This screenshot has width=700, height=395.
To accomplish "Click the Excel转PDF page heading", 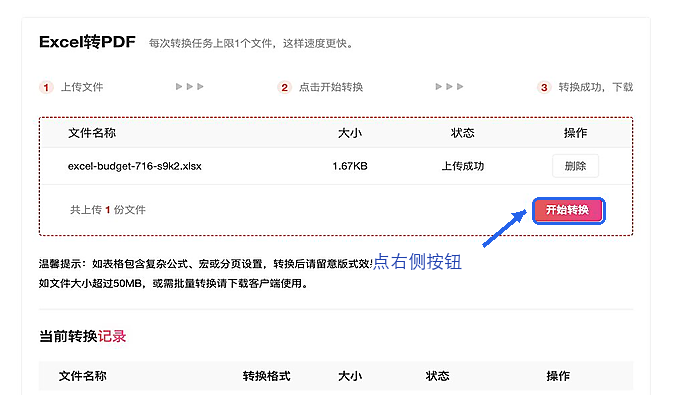I will click(88, 42).
